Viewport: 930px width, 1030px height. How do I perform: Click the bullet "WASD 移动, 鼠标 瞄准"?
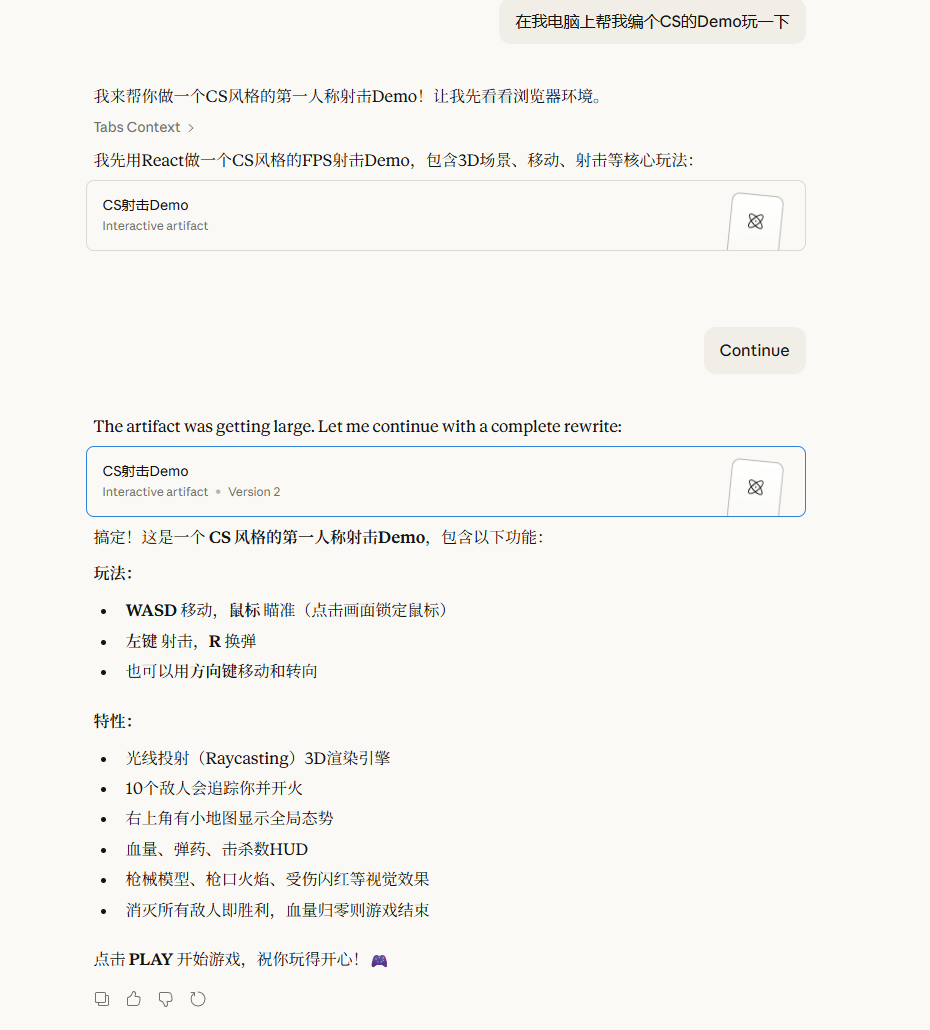(286, 610)
